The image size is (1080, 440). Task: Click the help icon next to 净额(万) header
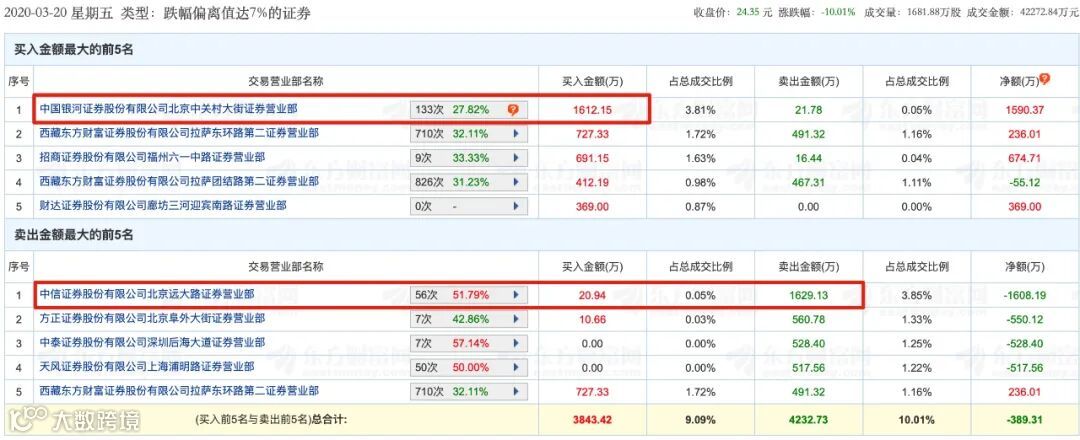tap(1045, 79)
